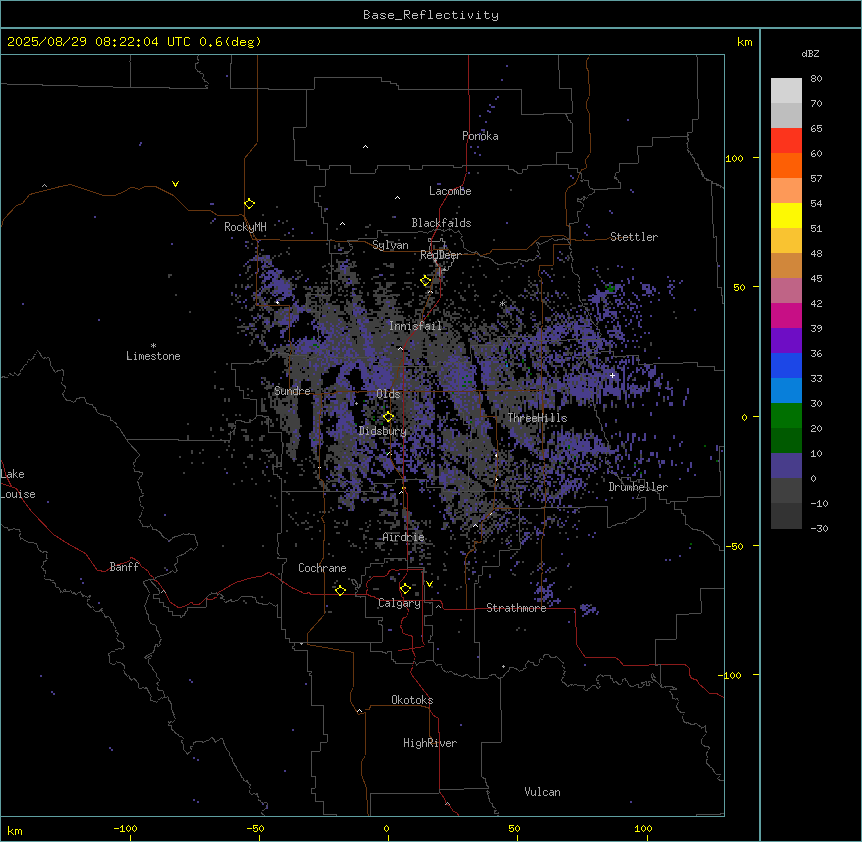Select the white plus marker north of Drumheller

(612, 375)
